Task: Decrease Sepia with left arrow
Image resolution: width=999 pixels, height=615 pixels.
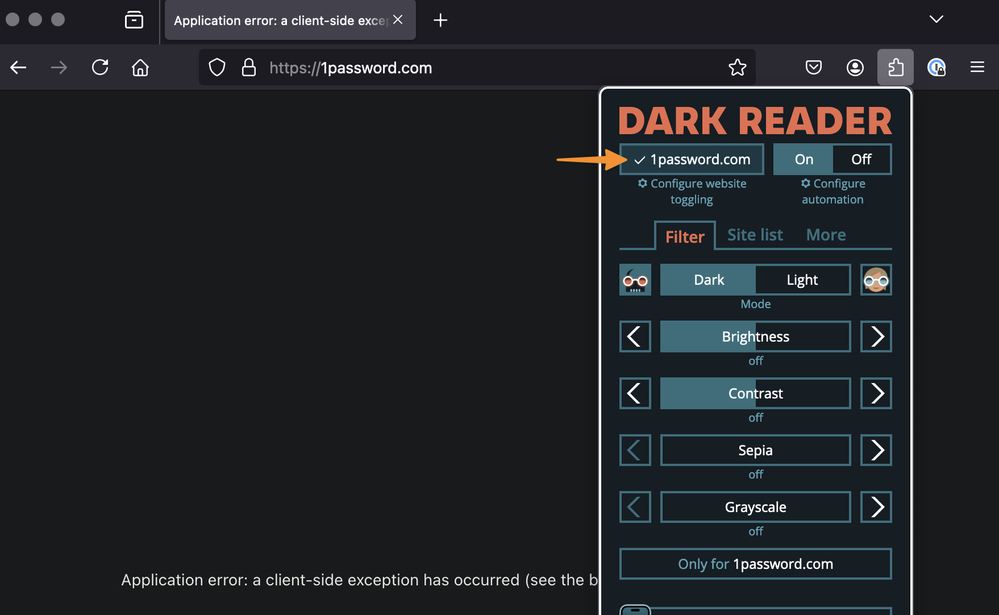Action: (x=635, y=450)
